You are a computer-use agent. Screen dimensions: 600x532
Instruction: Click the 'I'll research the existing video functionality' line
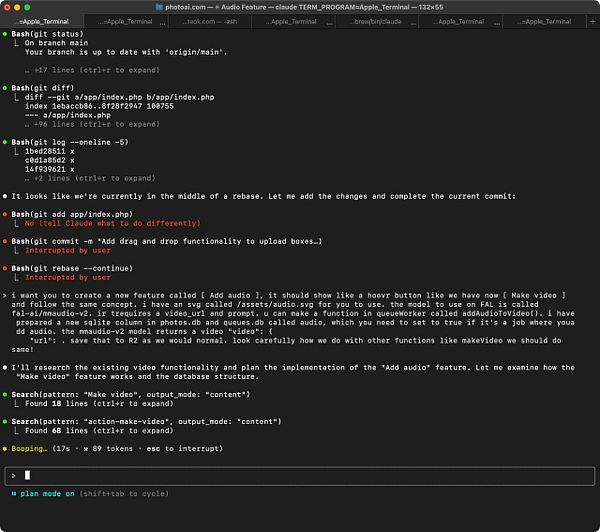point(293,372)
